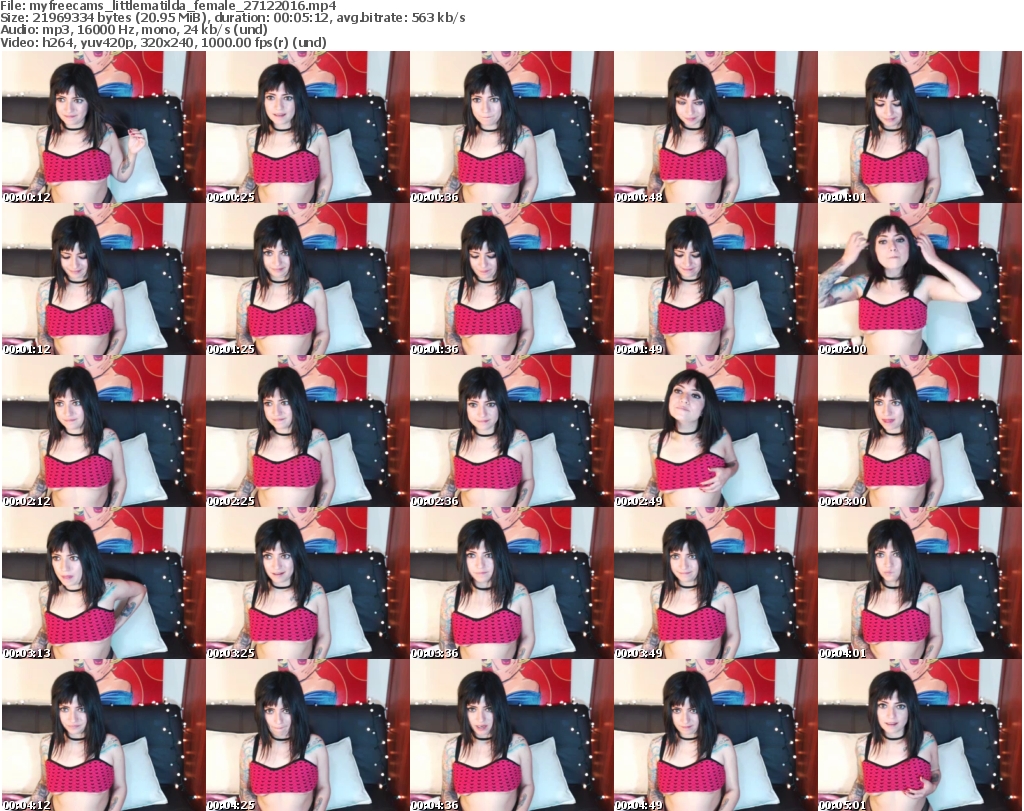Click the Audio mp3 info line
Screen dimensions: 1024x811
pyautogui.click(x=134, y=30)
